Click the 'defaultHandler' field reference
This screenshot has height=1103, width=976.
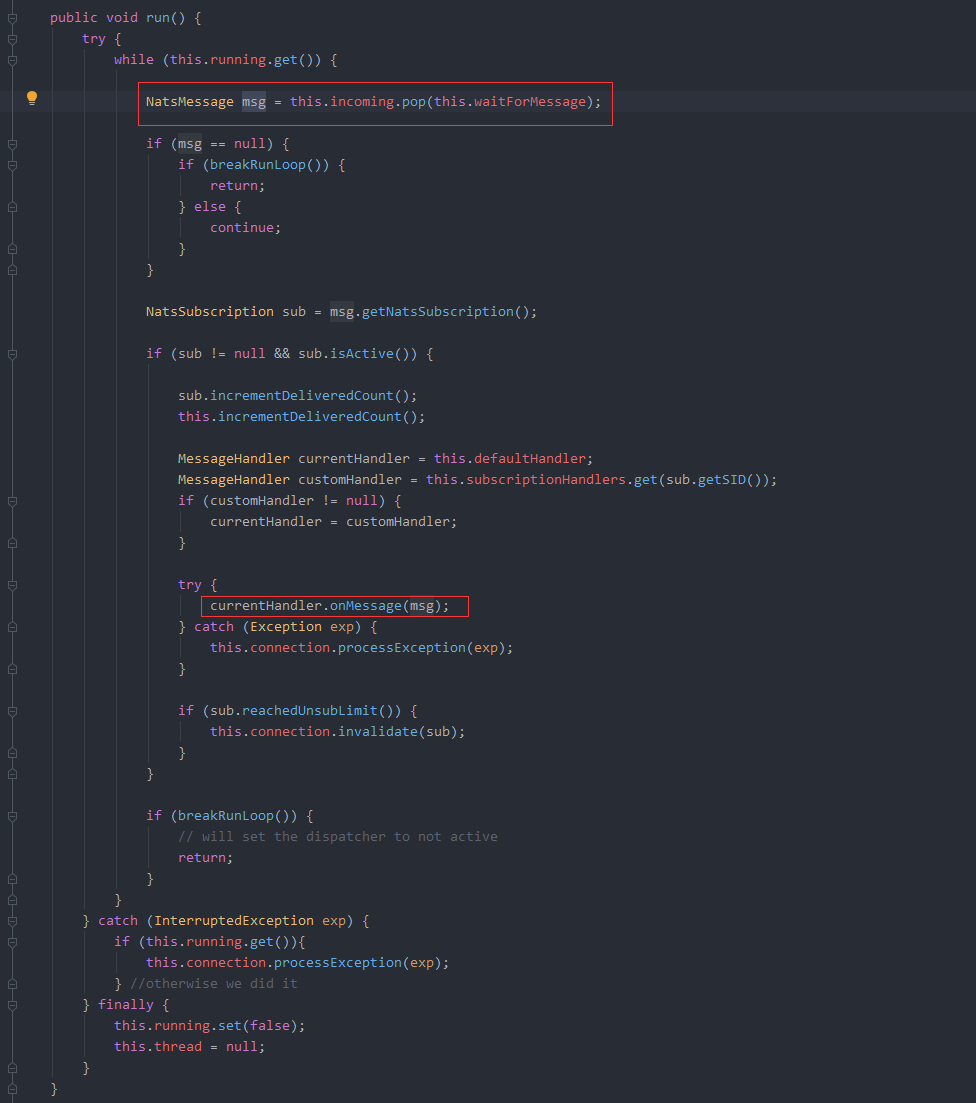(x=529, y=459)
